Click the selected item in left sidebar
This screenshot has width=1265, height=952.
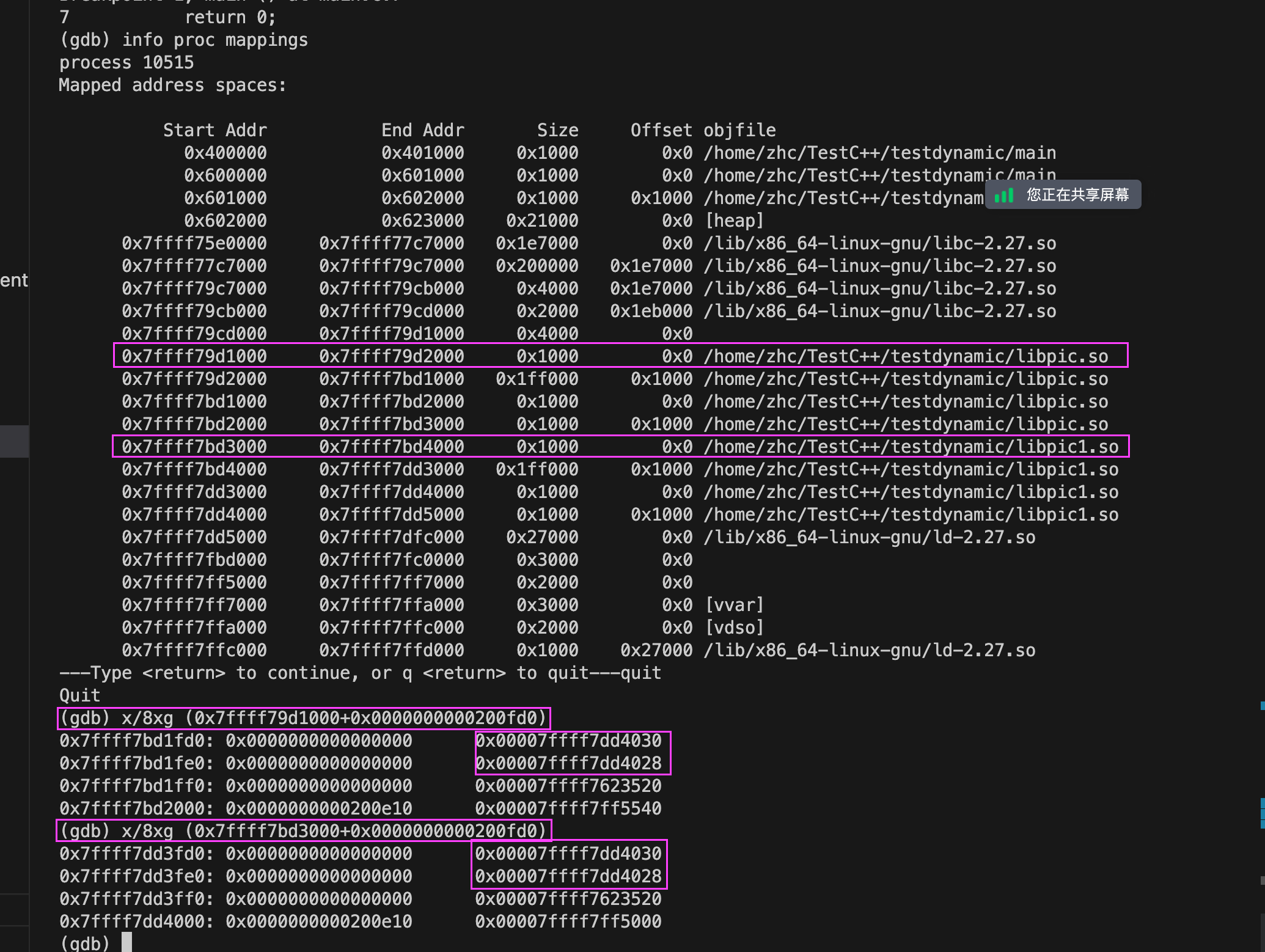pos(14,441)
